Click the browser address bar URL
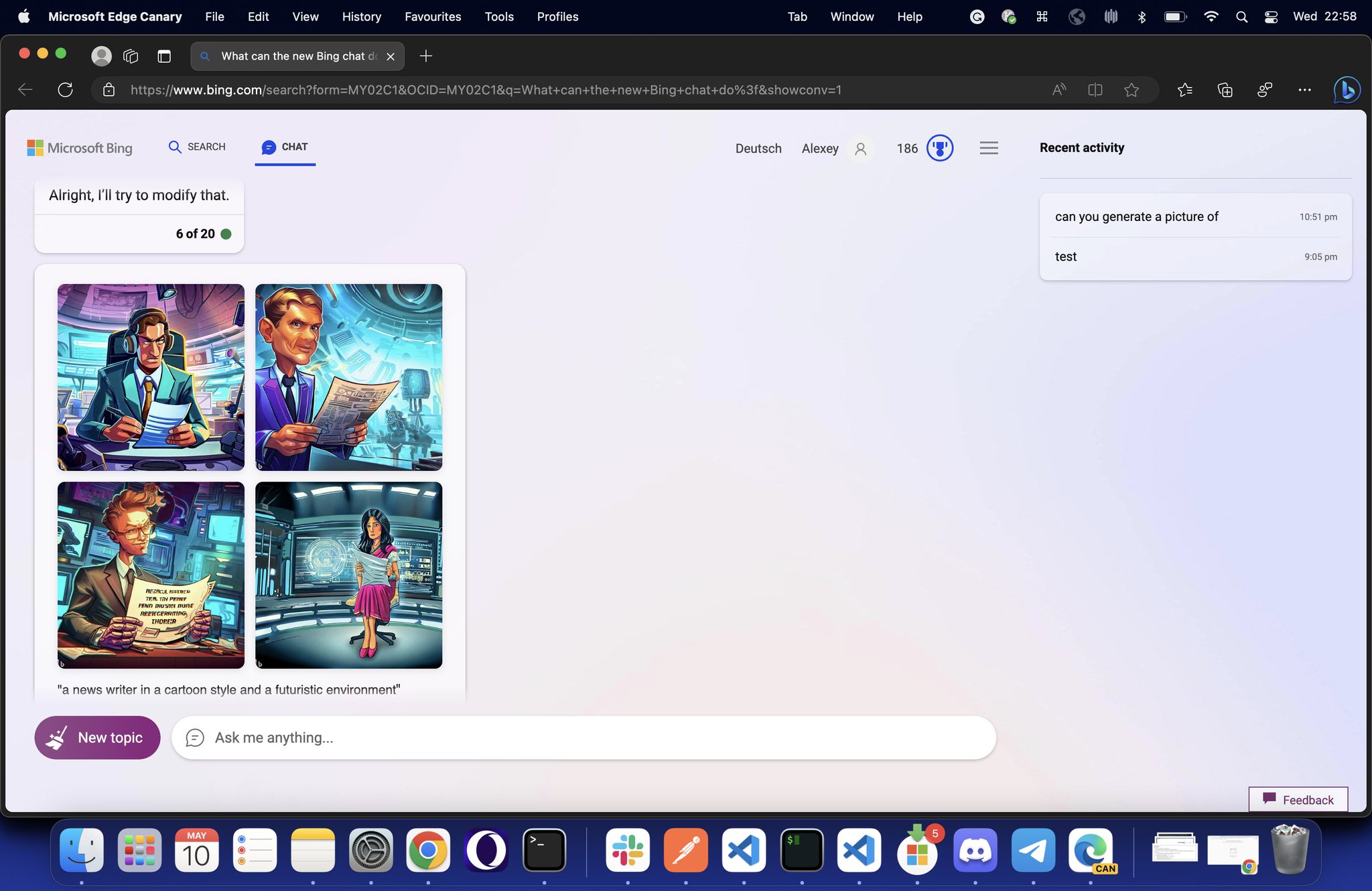 pyautogui.click(x=486, y=90)
